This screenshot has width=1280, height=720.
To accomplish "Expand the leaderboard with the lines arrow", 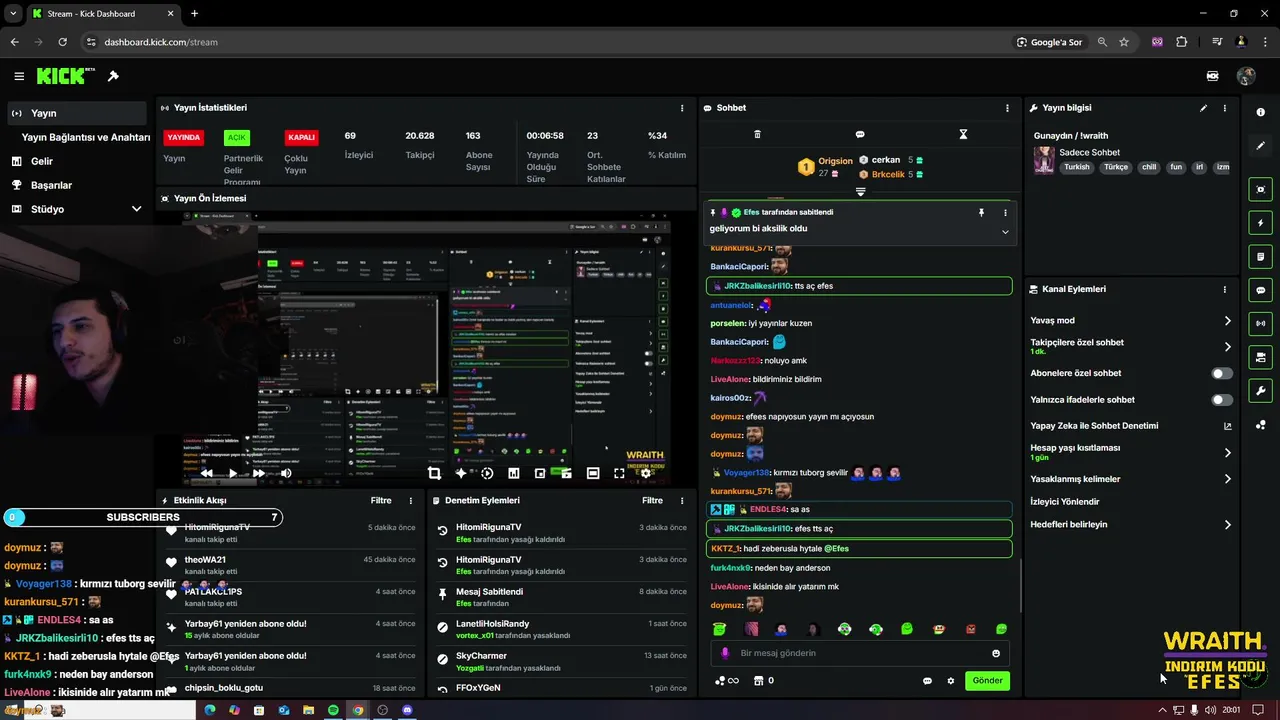I will (x=860, y=191).
